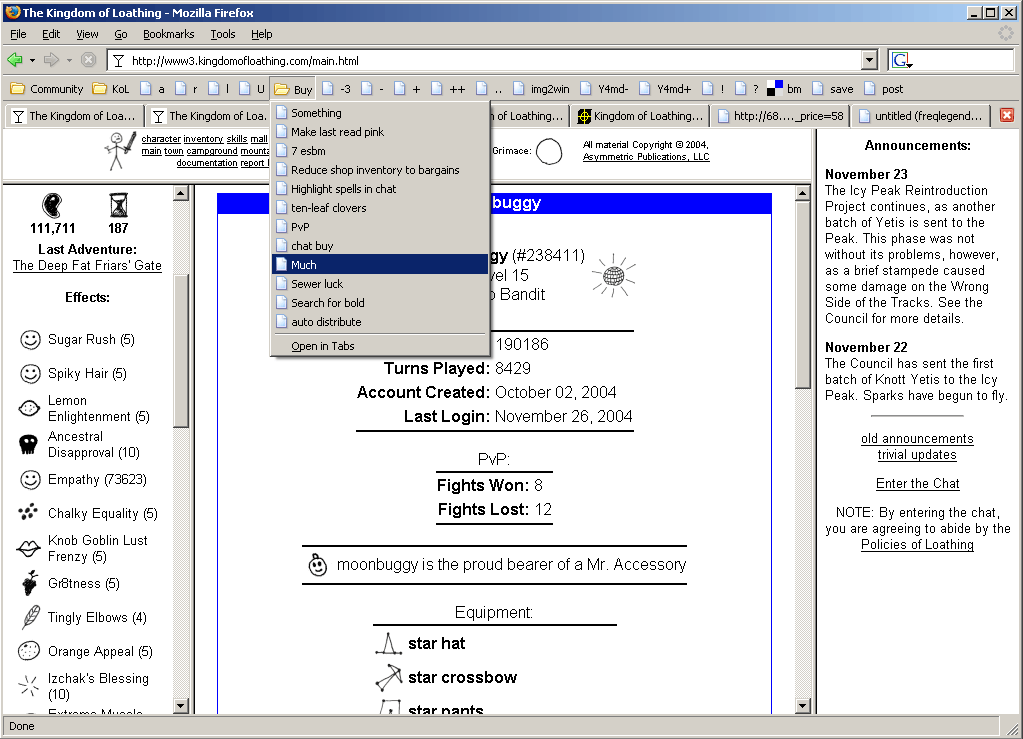
Task: Expand the URL bar history dropdown
Action: [869, 61]
